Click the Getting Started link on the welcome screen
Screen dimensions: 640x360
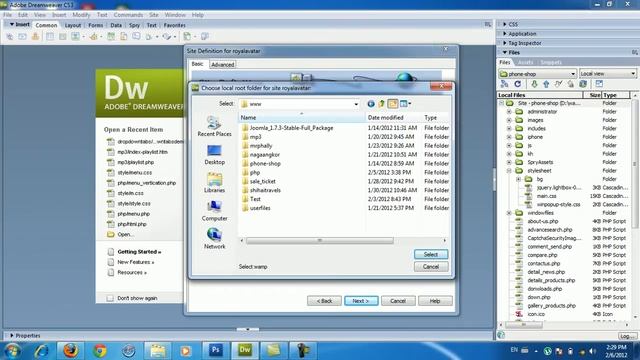[139, 252]
